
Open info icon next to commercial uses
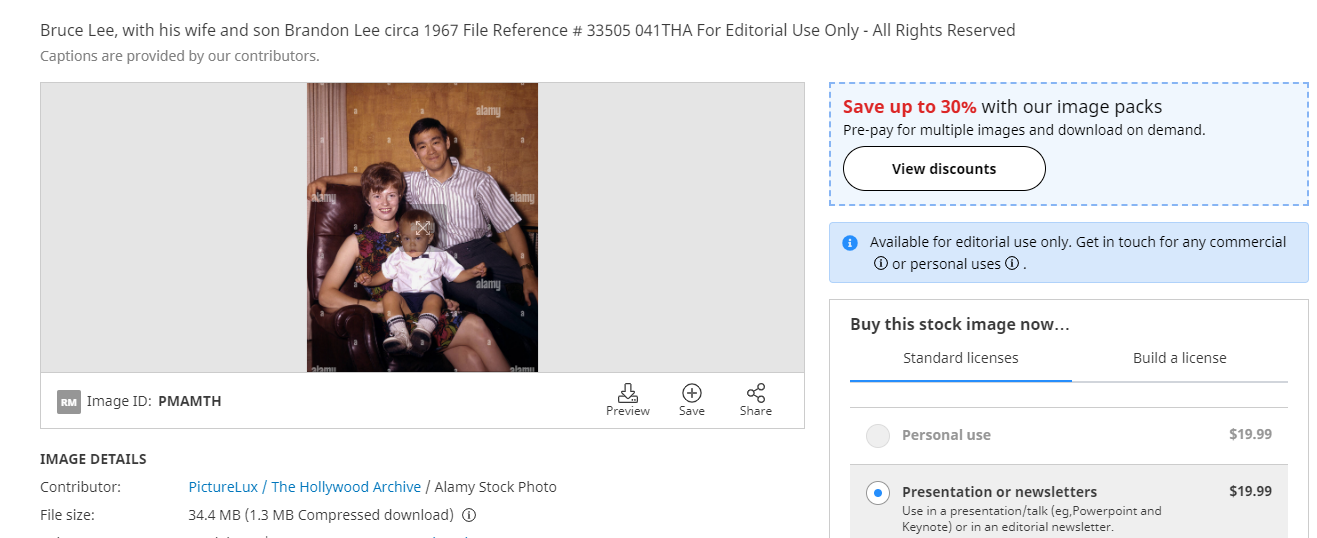[x=881, y=264]
